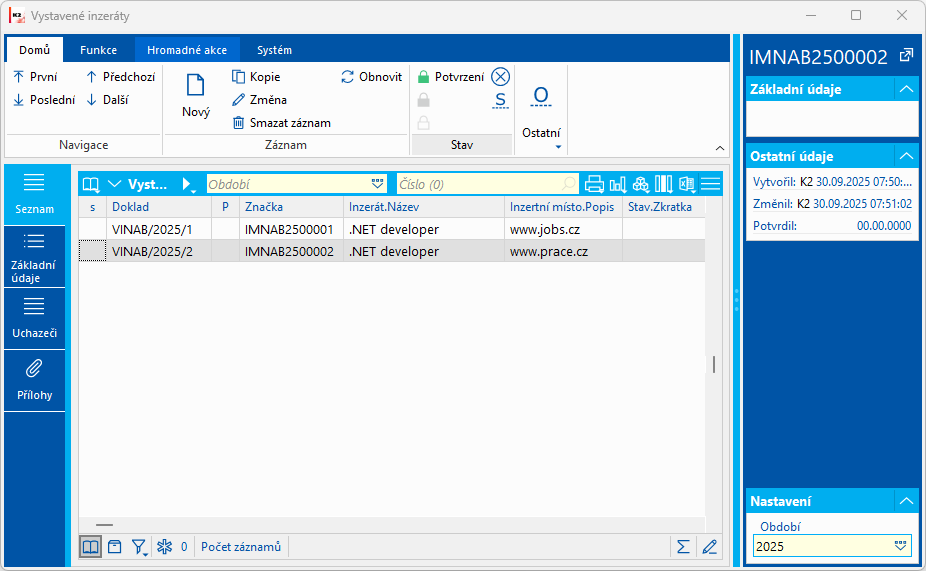Image resolution: width=926 pixels, height=571 pixels.
Task: Click Potvrzení green lock
Action: (423, 77)
